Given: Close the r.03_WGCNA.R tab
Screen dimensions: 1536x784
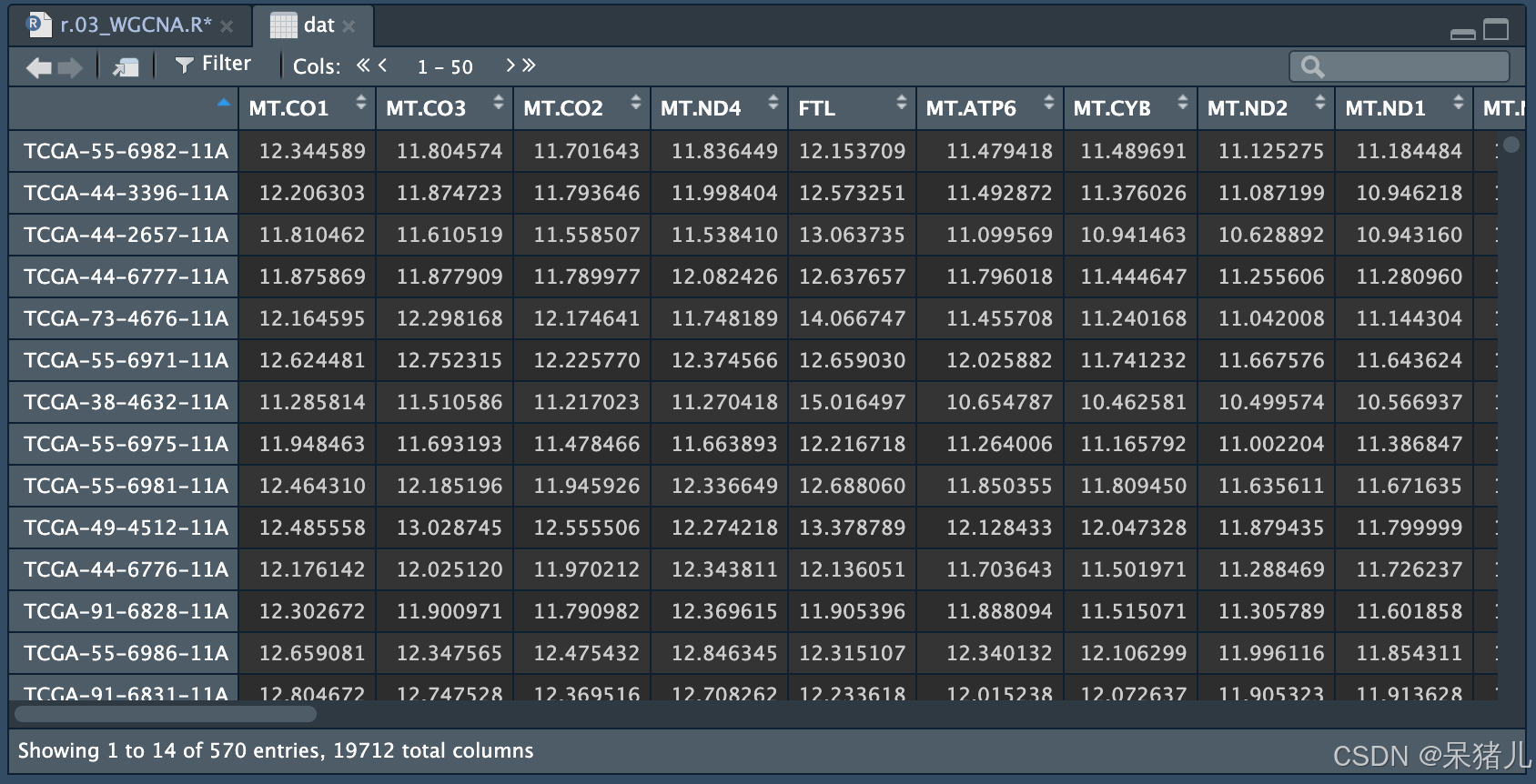Looking at the screenshot, I should pyautogui.click(x=227, y=26).
